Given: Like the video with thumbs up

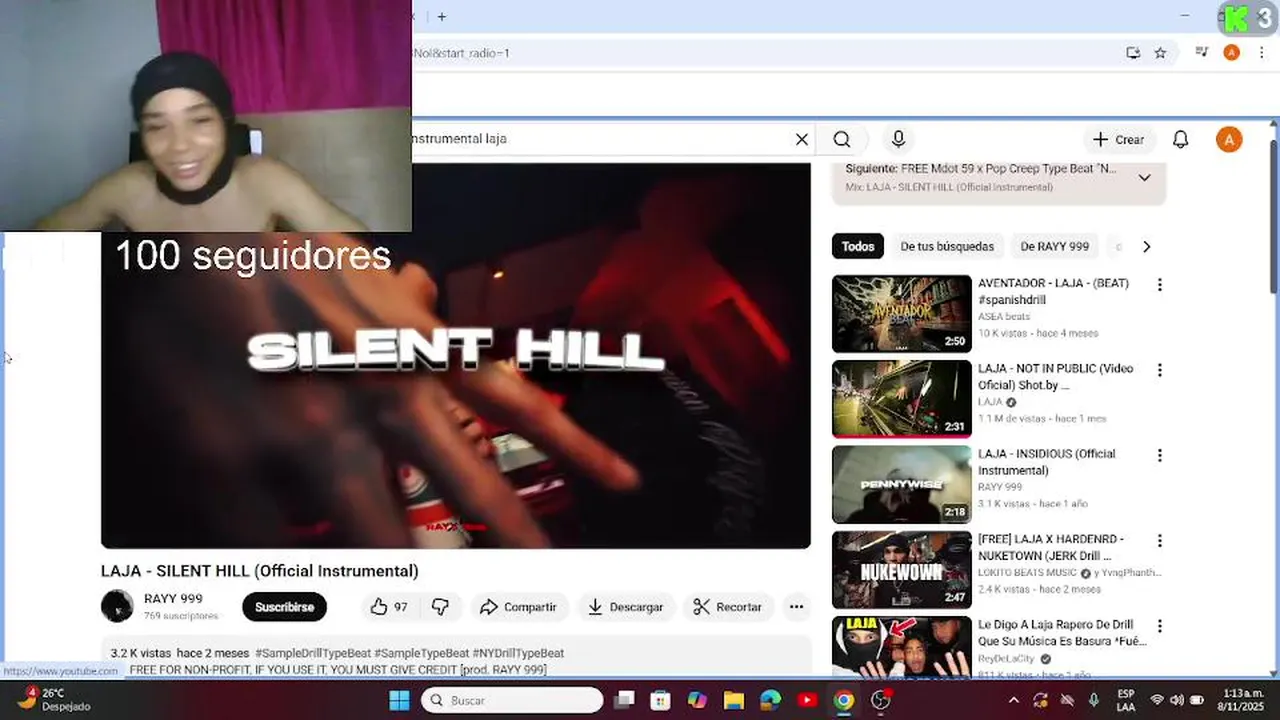Looking at the screenshot, I should [x=388, y=607].
